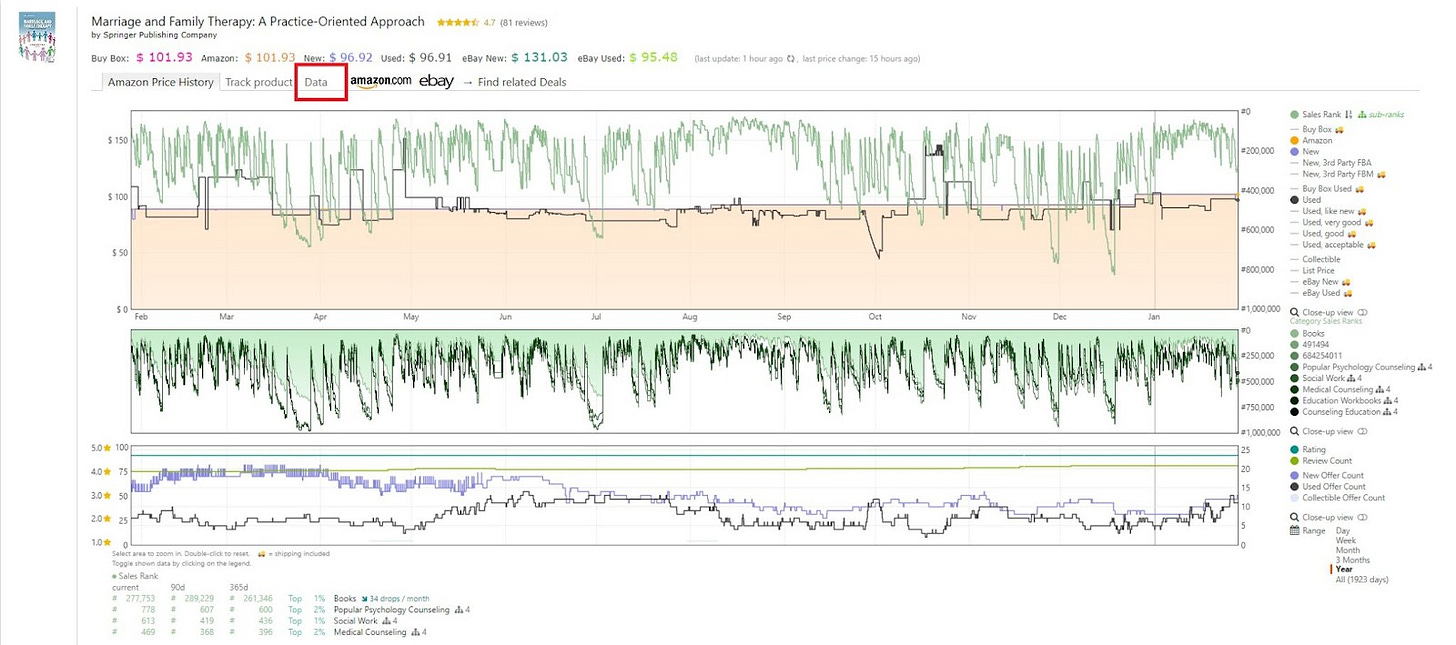The height and width of the screenshot is (645, 1456).
Task: Open the ebay logo tab
Action: [x=436, y=81]
